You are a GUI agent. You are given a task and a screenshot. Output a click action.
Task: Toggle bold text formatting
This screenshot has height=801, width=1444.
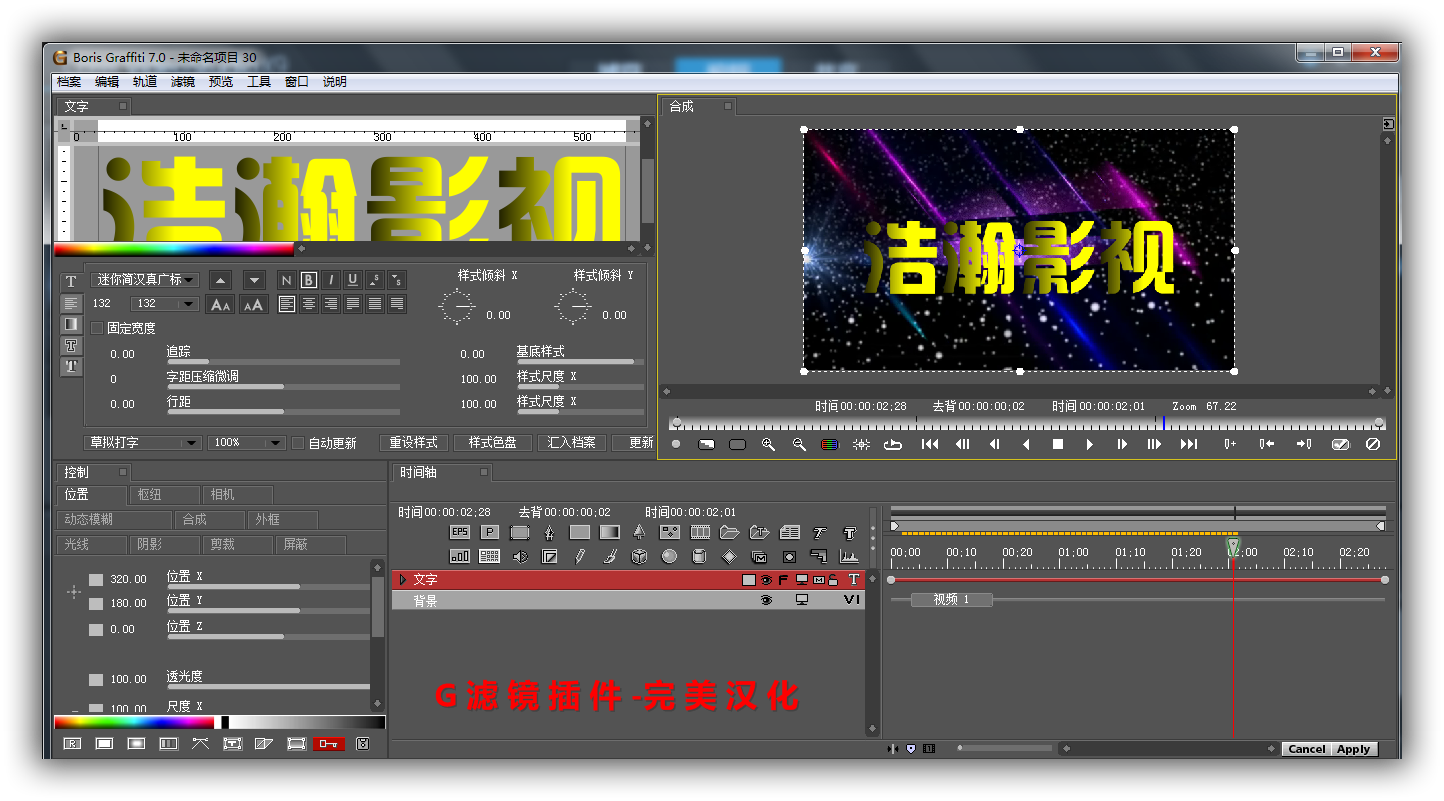tap(308, 280)
